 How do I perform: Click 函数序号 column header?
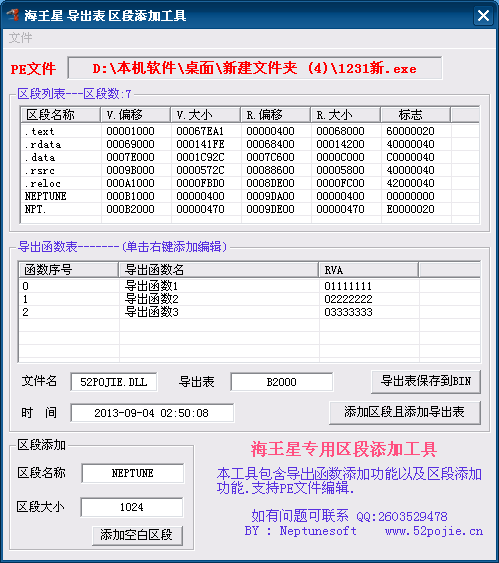[69, 270]
